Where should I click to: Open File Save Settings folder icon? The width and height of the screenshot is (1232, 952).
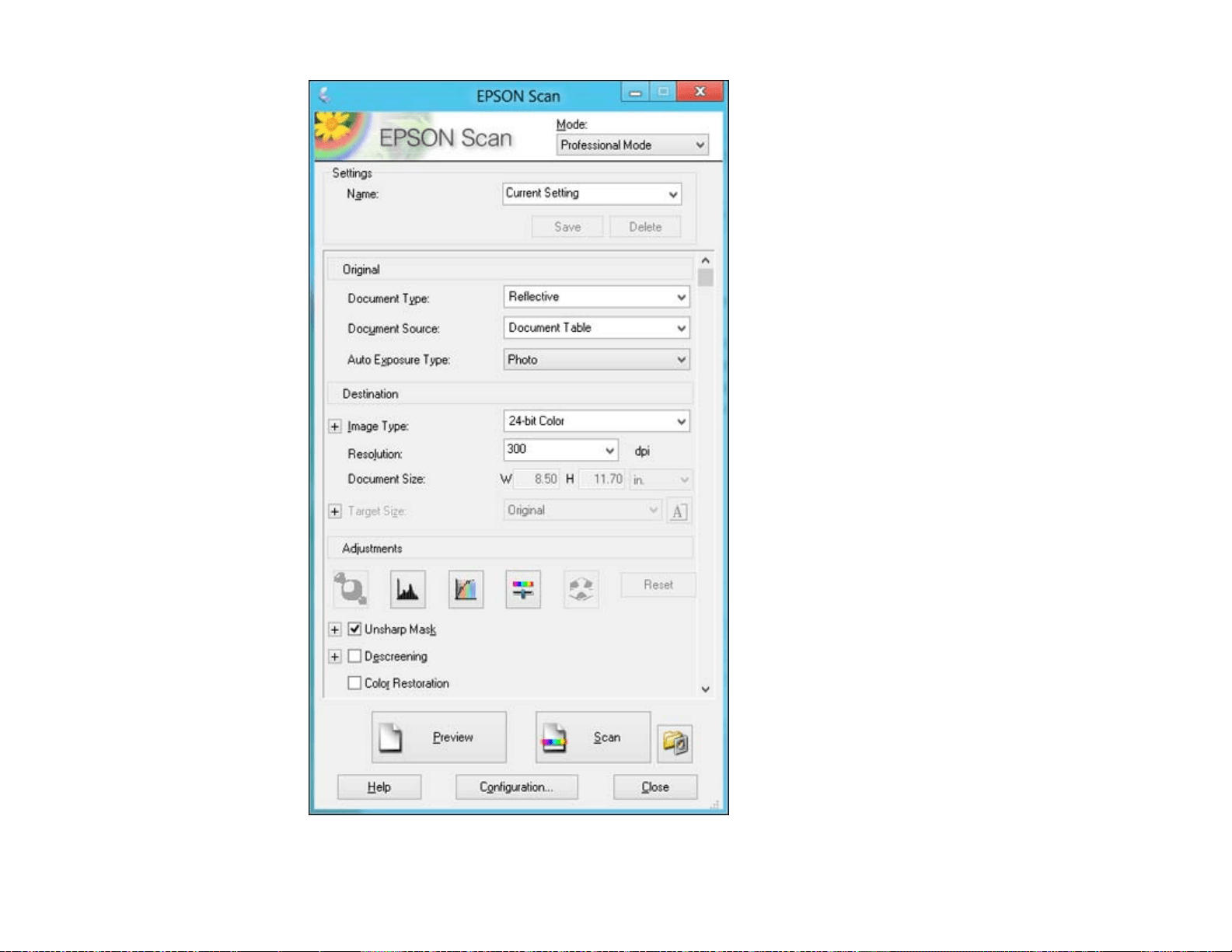point(675,743)
